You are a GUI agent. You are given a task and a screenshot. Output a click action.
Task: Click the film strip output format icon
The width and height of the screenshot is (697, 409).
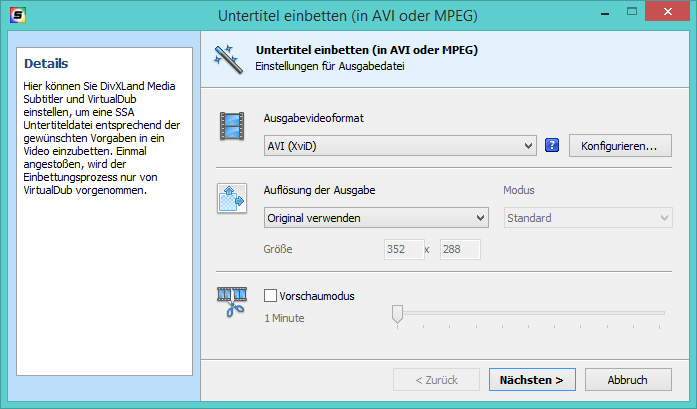(x=232, y=126)
